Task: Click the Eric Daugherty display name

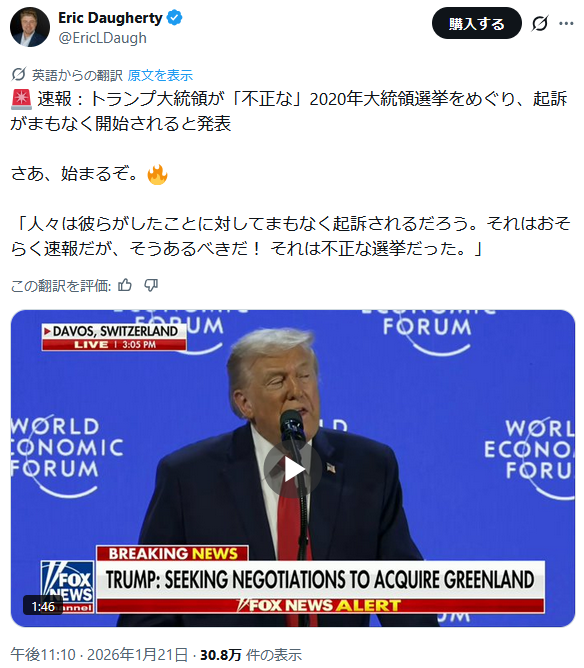Action: (110, 18)
